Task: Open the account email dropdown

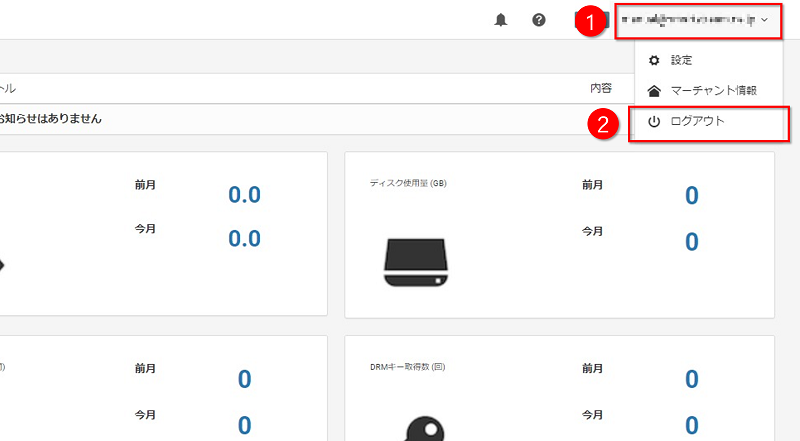Action: click(x=690, y=19)
